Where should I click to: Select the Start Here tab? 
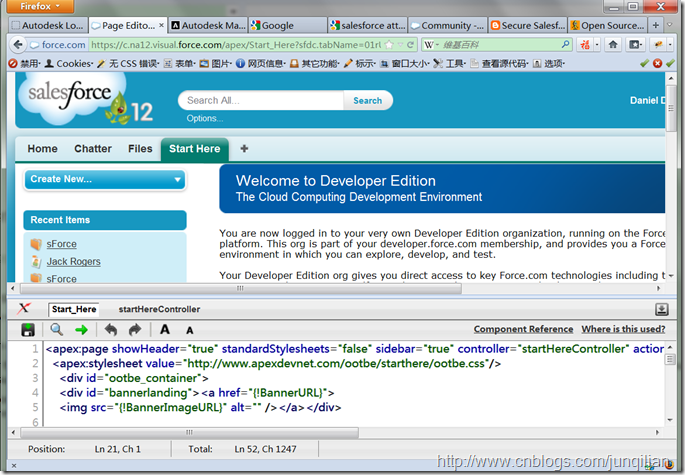click(x=194, y=149)
